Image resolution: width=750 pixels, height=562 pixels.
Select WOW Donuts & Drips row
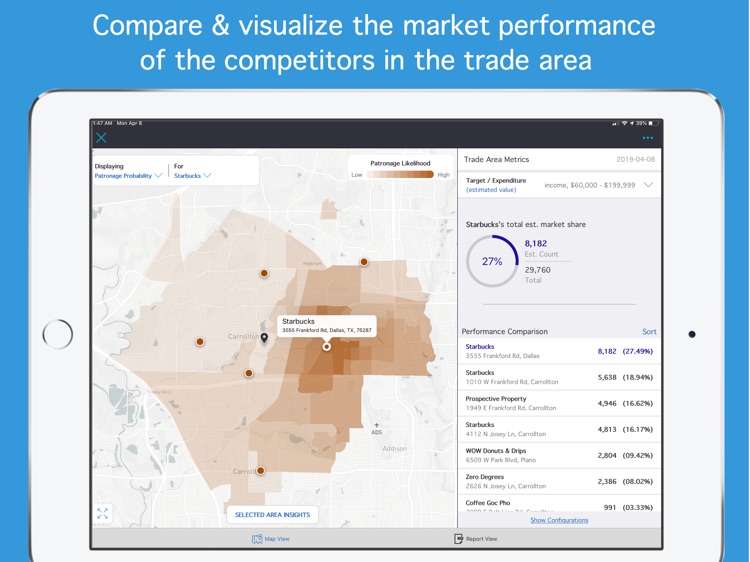[x=559, y=455]
